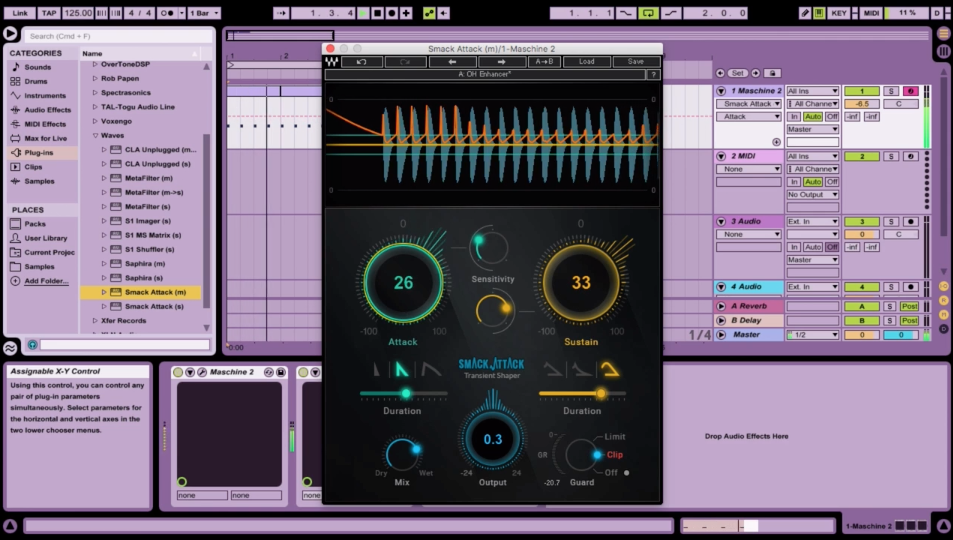Toggle the KEY map mode switch

tap(839, 13)
